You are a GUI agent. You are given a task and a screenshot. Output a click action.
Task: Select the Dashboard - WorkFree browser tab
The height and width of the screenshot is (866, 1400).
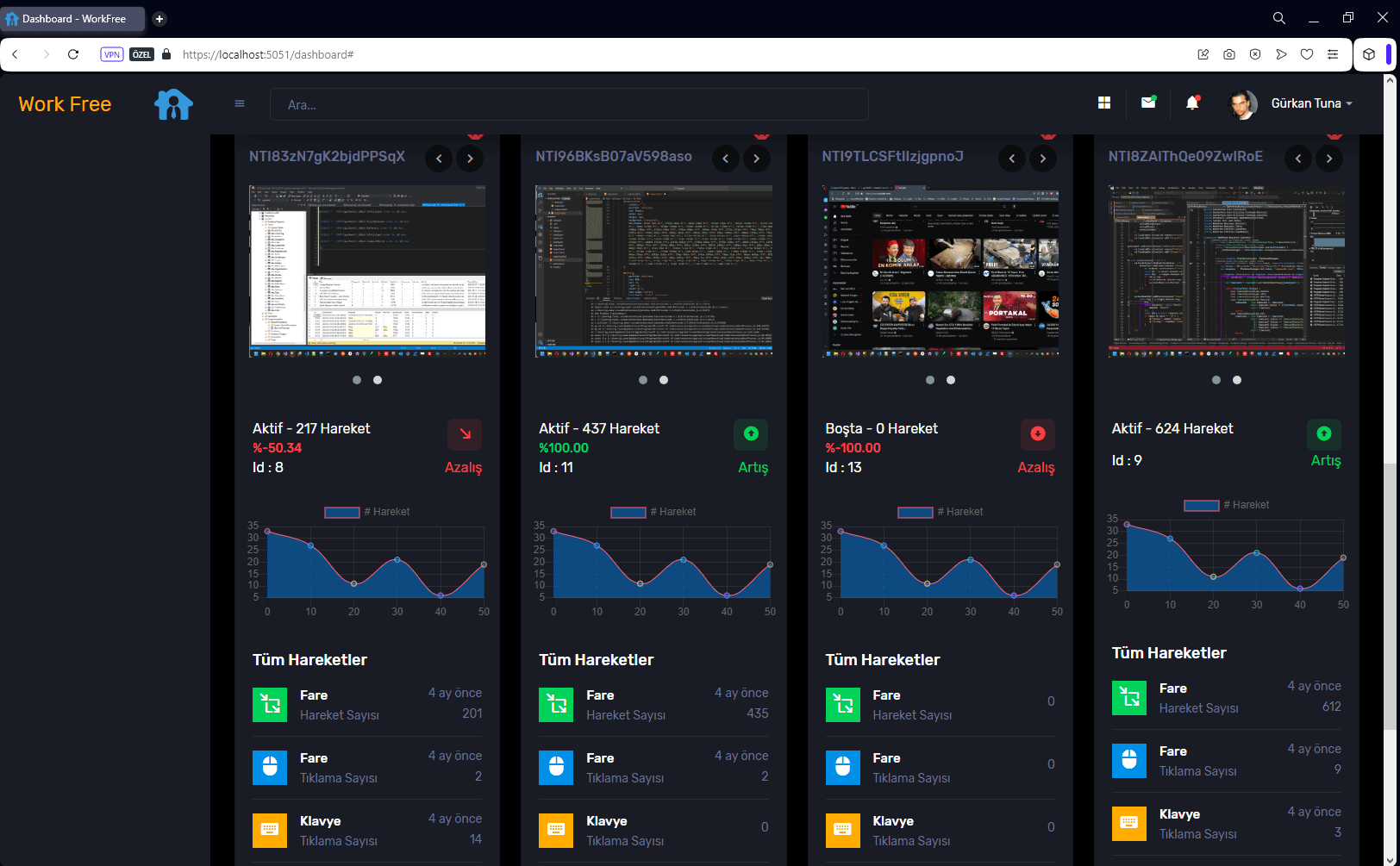[73, 19]
